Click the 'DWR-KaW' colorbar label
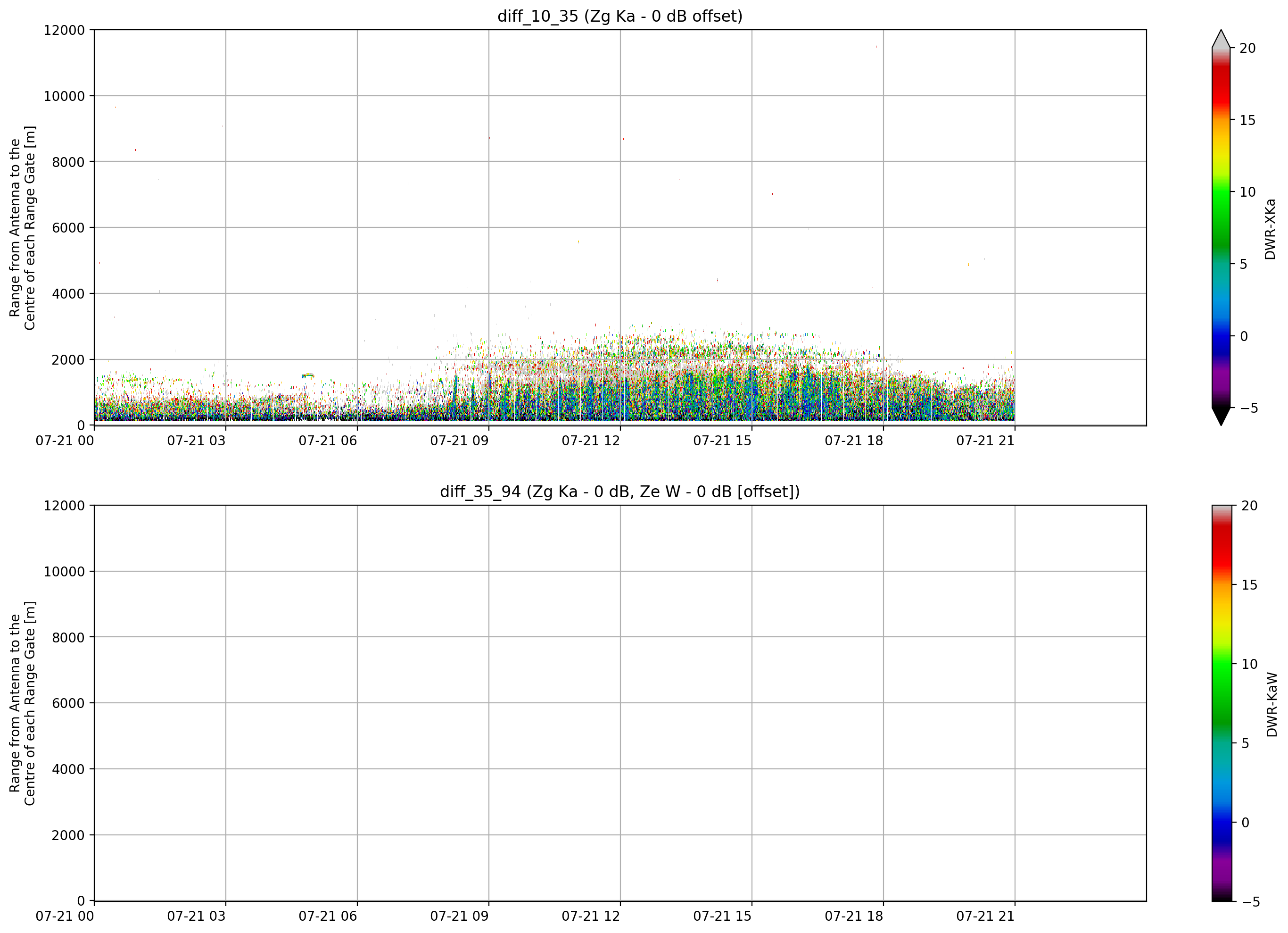The image size is (1288, 933). coord(1271,705)
